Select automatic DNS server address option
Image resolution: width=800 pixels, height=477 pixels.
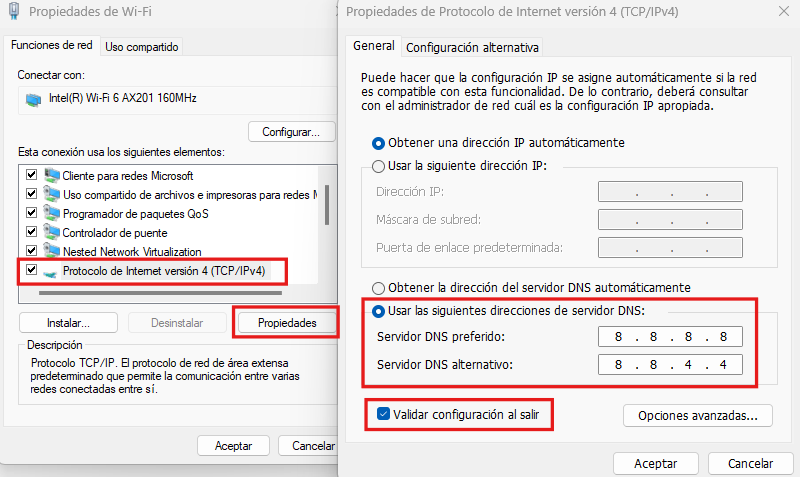[x=378, y=287]
